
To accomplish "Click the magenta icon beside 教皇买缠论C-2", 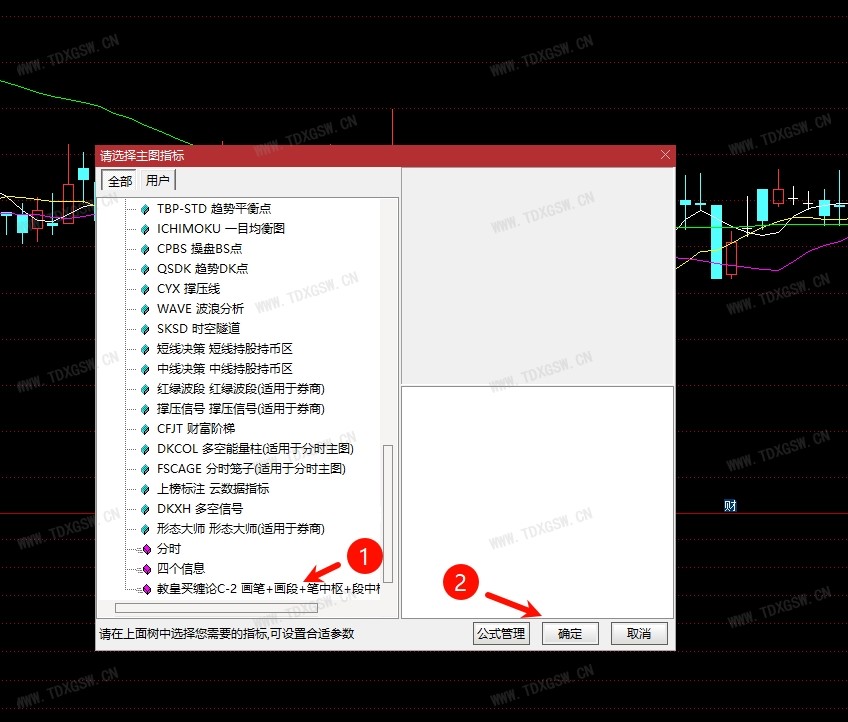I will [146, 589].
